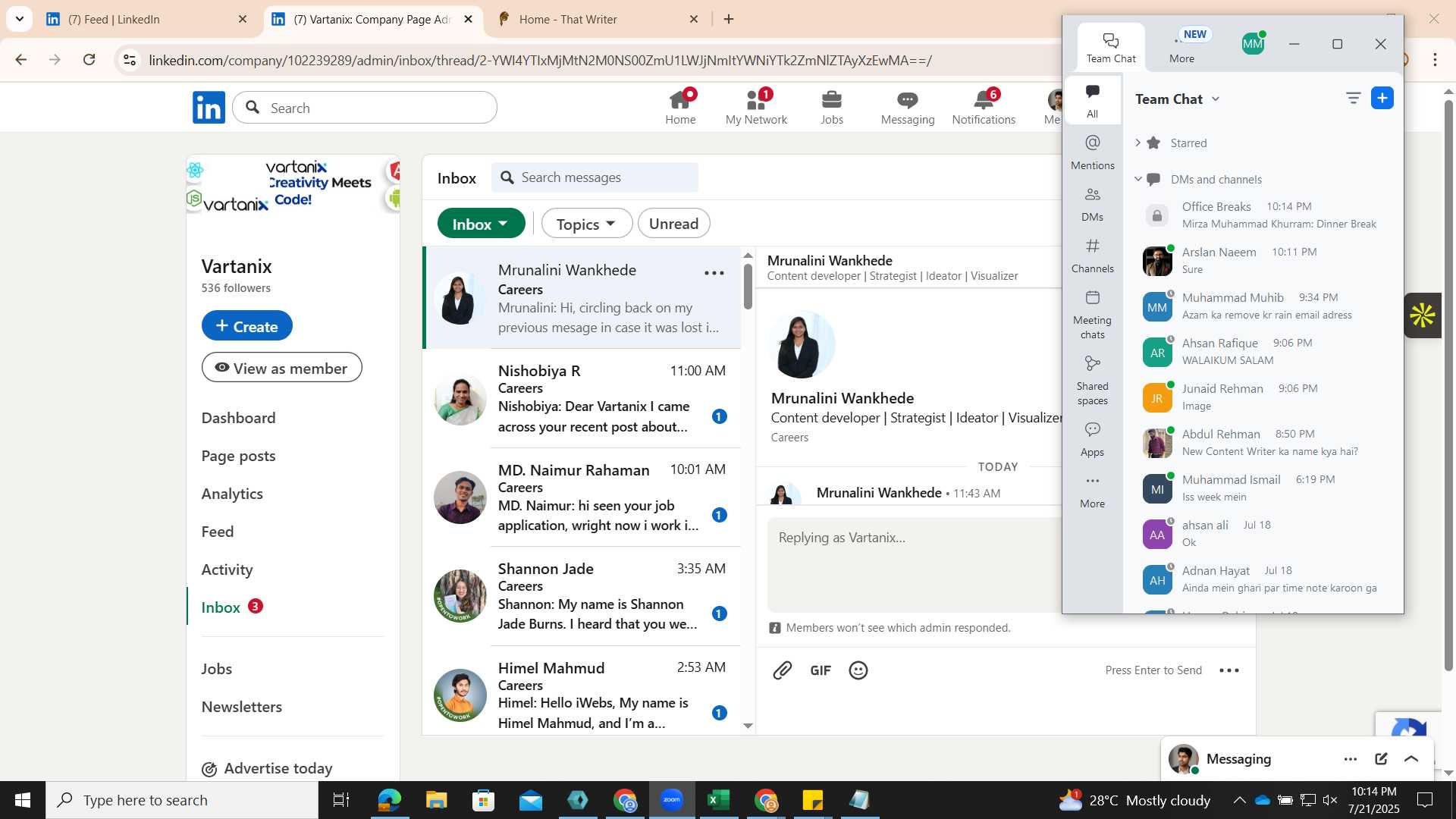Open Notifications bell icon

point(984,107)
